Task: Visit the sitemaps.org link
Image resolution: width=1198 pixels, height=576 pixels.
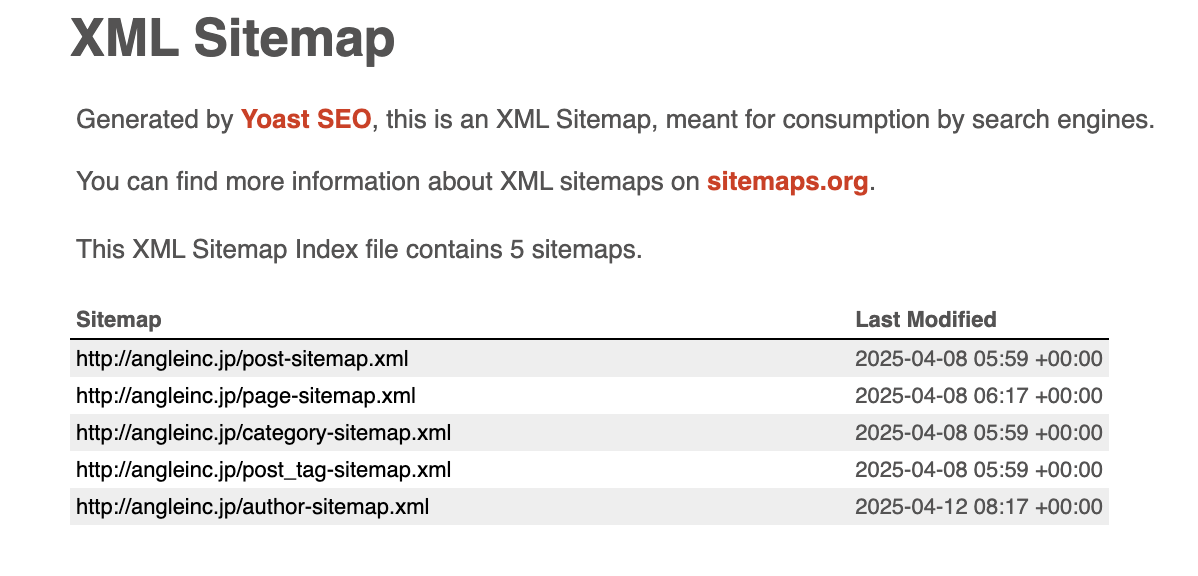Action: pyautogui.click(x=787, y=183)
